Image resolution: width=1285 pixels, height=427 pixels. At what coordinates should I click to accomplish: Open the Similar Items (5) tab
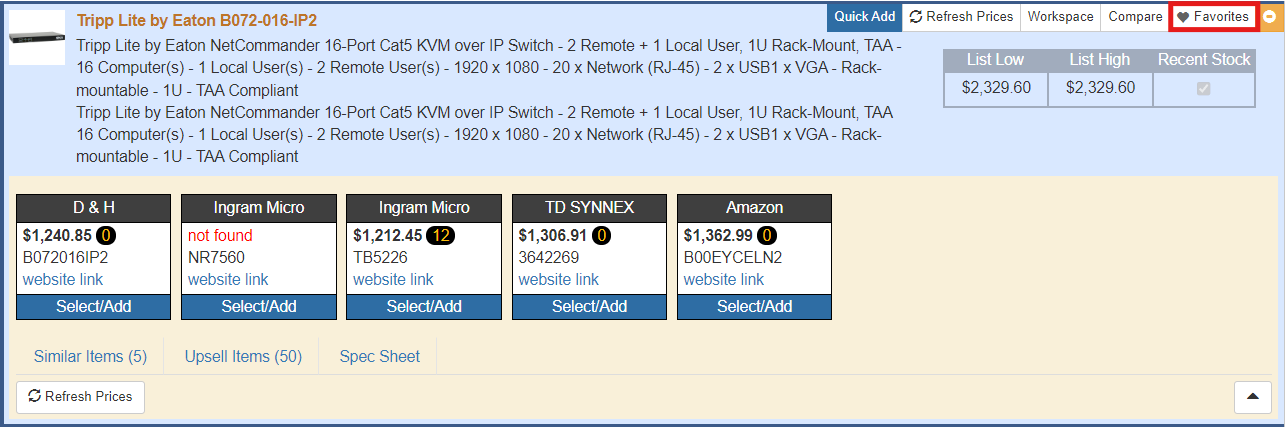click(90, 356)
